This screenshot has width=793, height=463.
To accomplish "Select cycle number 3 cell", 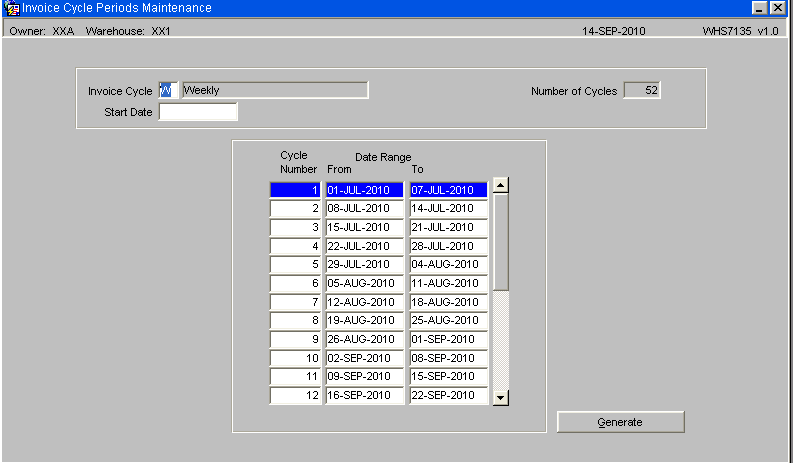I will pos(295,227).
